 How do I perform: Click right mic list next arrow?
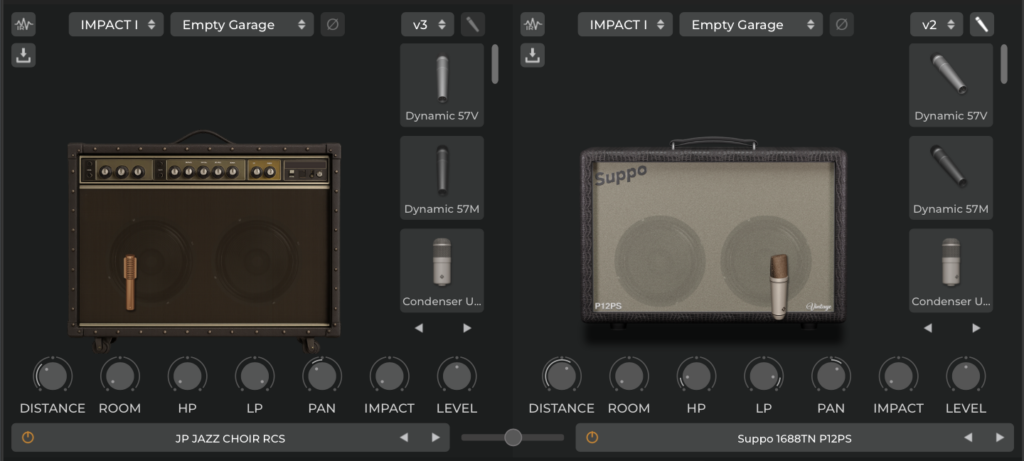[x=976, y=328]
